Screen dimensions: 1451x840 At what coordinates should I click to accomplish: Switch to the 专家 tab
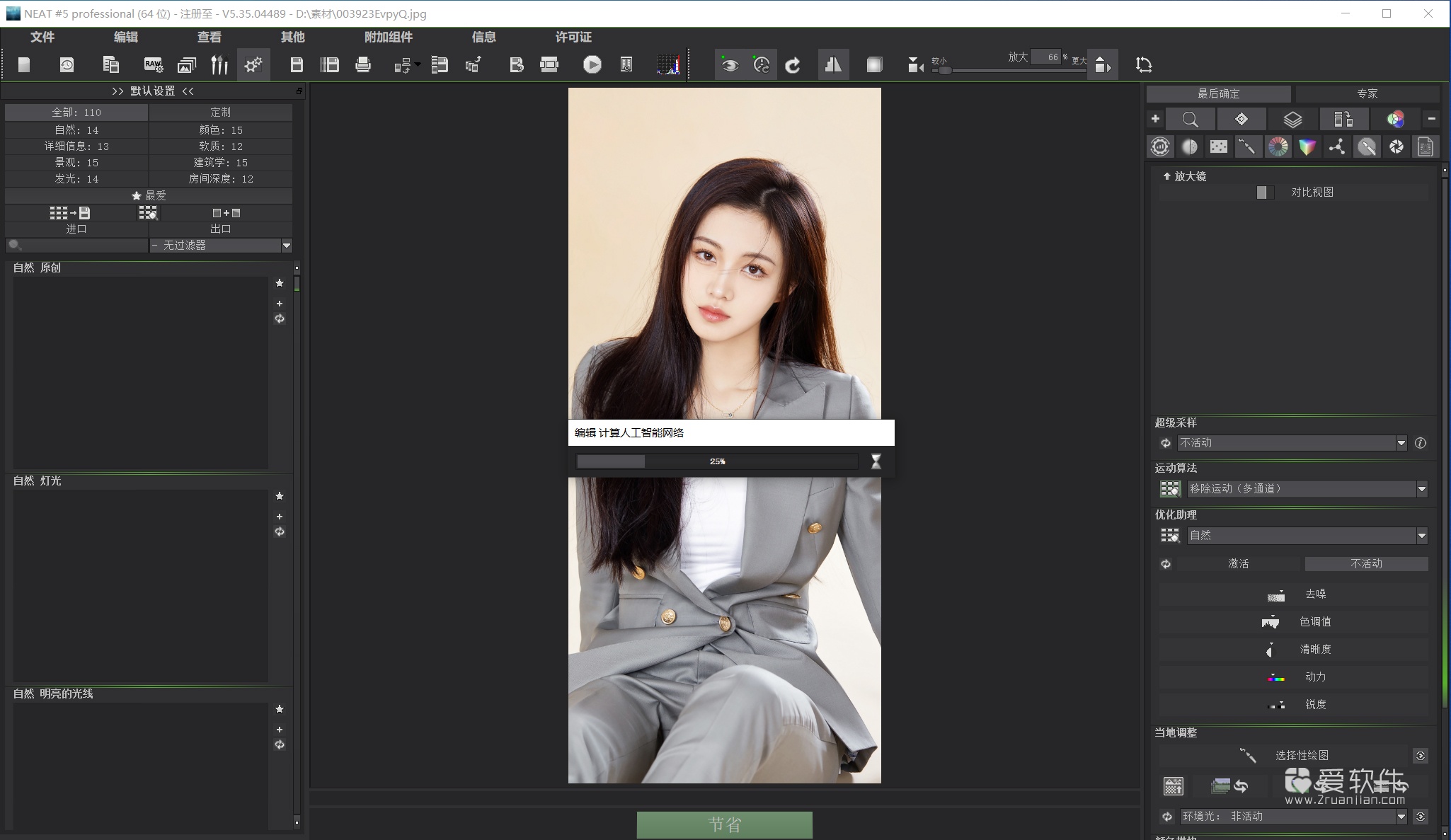pos(1367,93)
